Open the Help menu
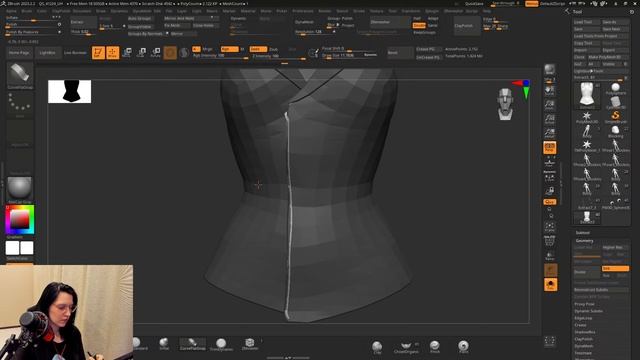 [x=487, y=11]
